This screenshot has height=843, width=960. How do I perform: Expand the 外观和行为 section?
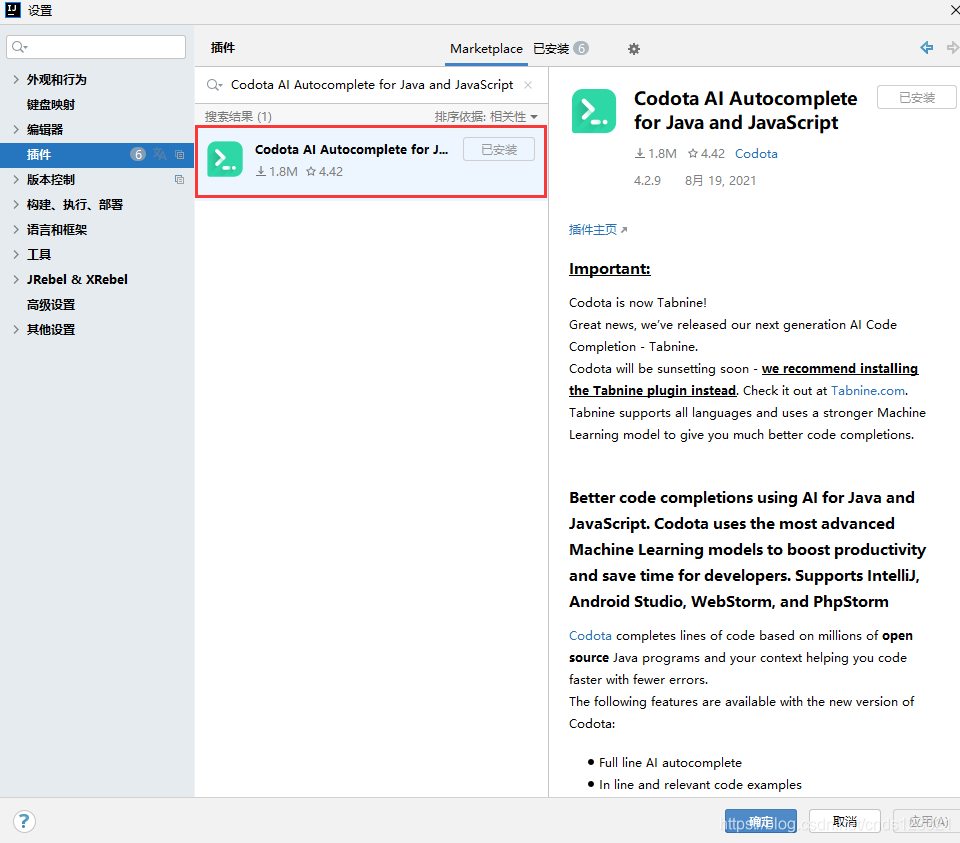[16, 79]
